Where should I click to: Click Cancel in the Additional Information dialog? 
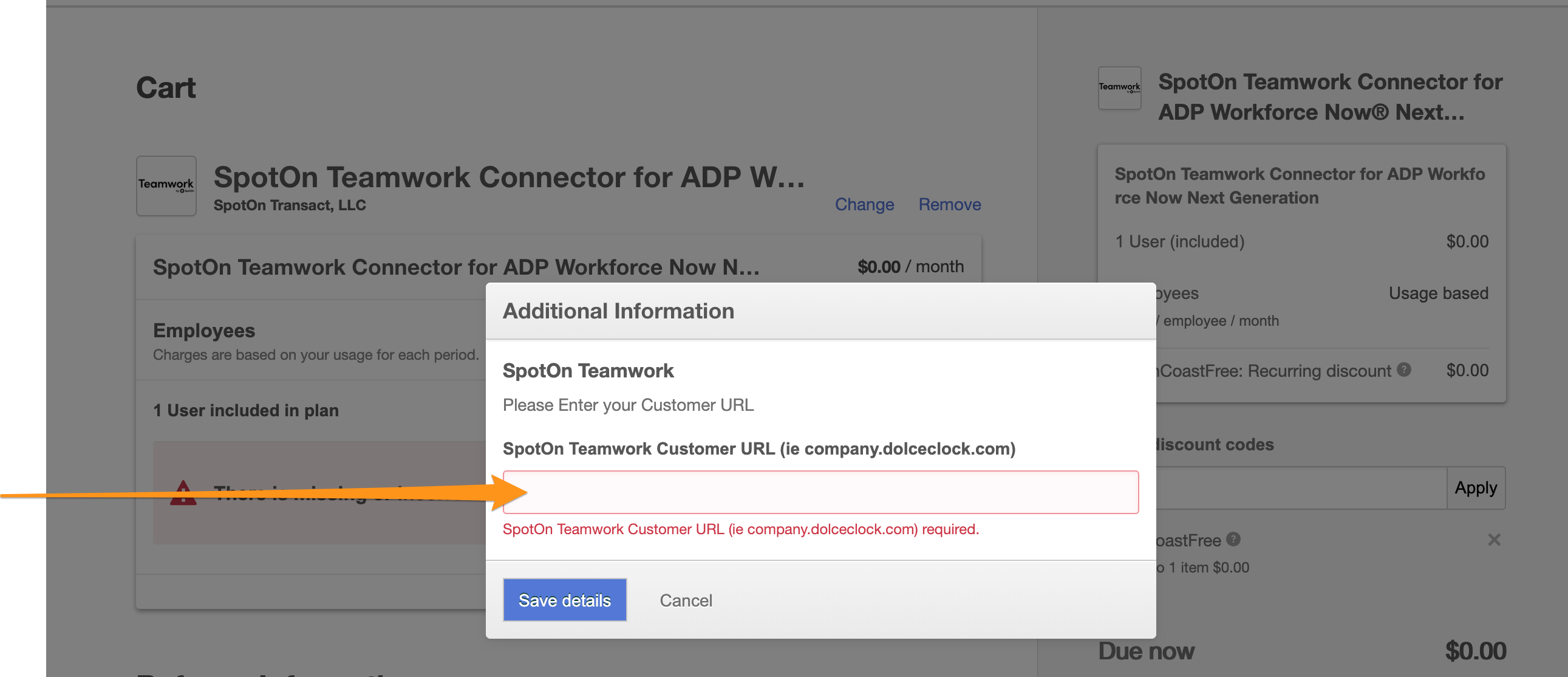click(686, 600)
